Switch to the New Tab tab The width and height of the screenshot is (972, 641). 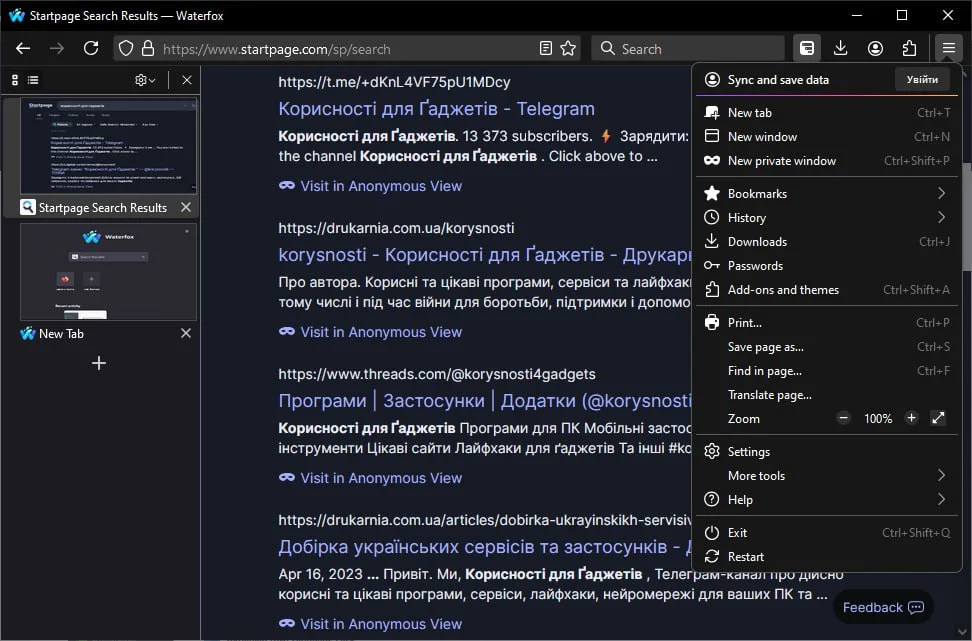click(x=61, y=334)
